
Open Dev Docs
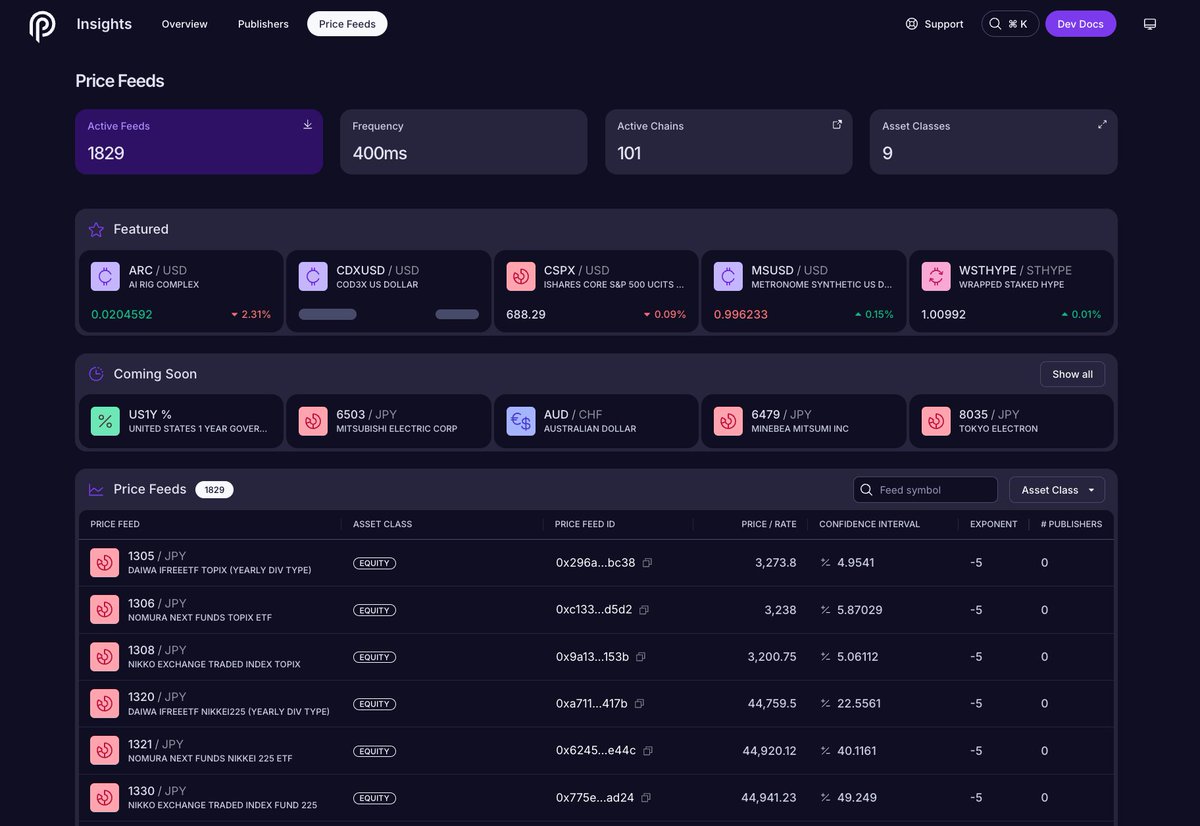tap(1081, 24)
